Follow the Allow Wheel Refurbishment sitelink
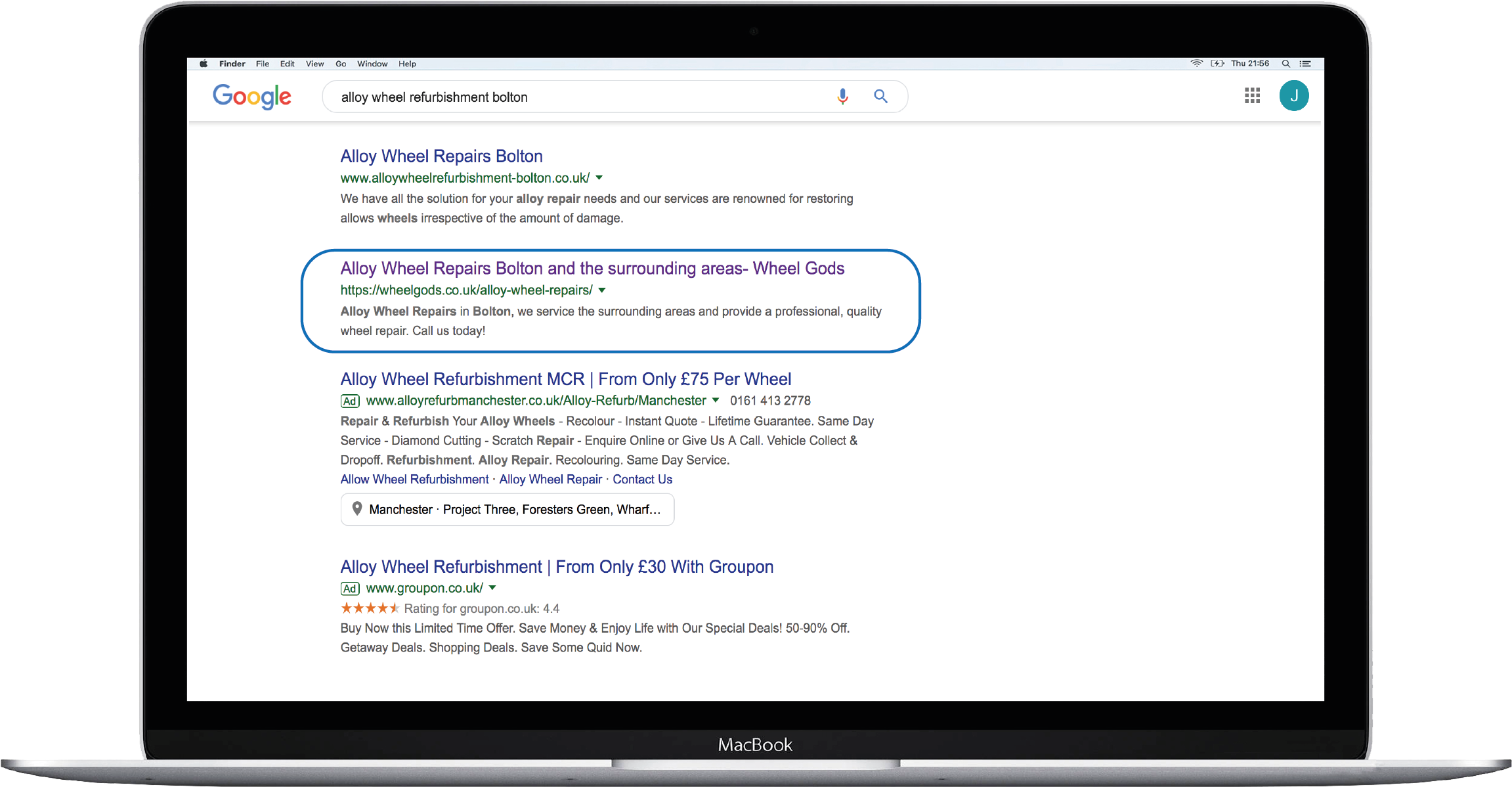Image resolution: width=1512 pixels, height=787 pixels. point(414,480)
